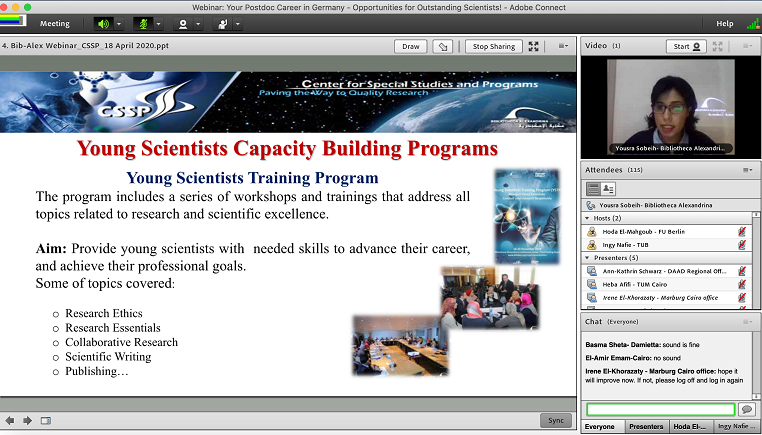
Task: Select the pointer arrow tool button
Action: coord(443,47)
